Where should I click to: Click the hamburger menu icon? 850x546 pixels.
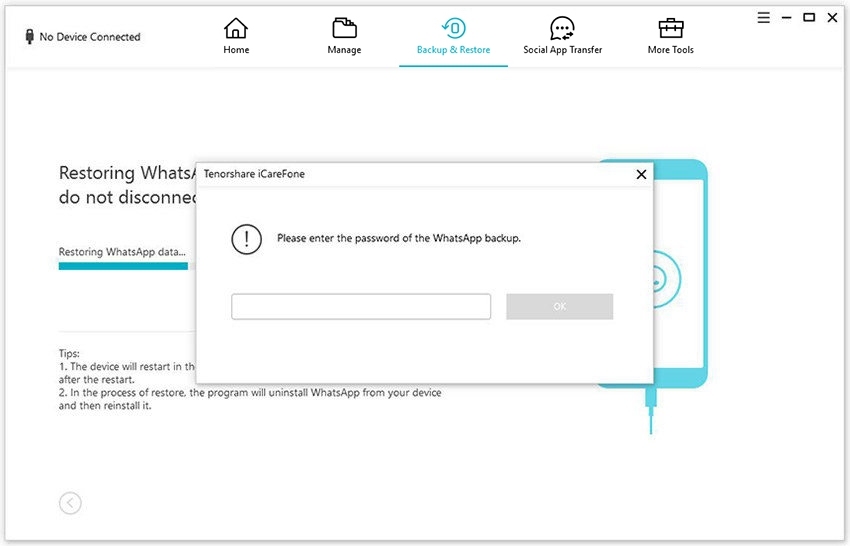pos(763,18)
